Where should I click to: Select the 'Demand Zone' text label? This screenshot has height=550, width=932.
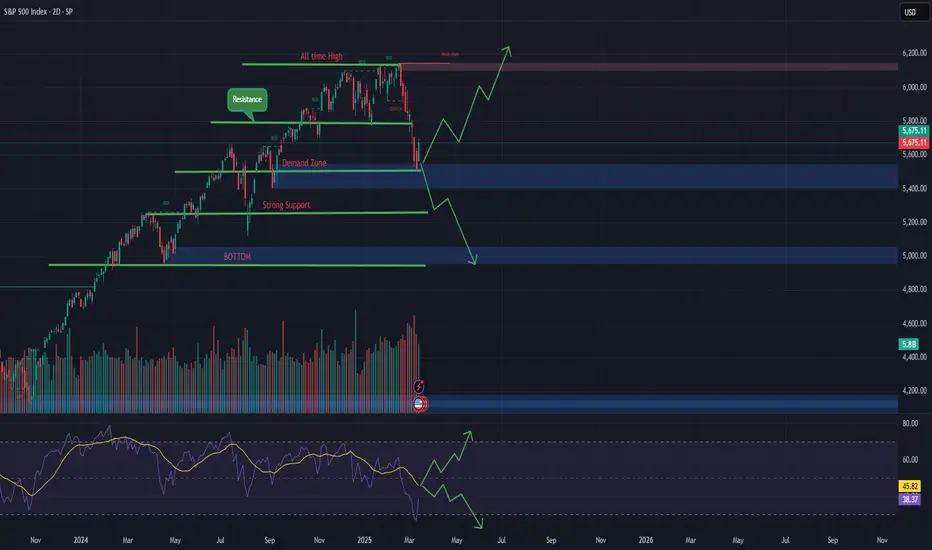point(304,163)
